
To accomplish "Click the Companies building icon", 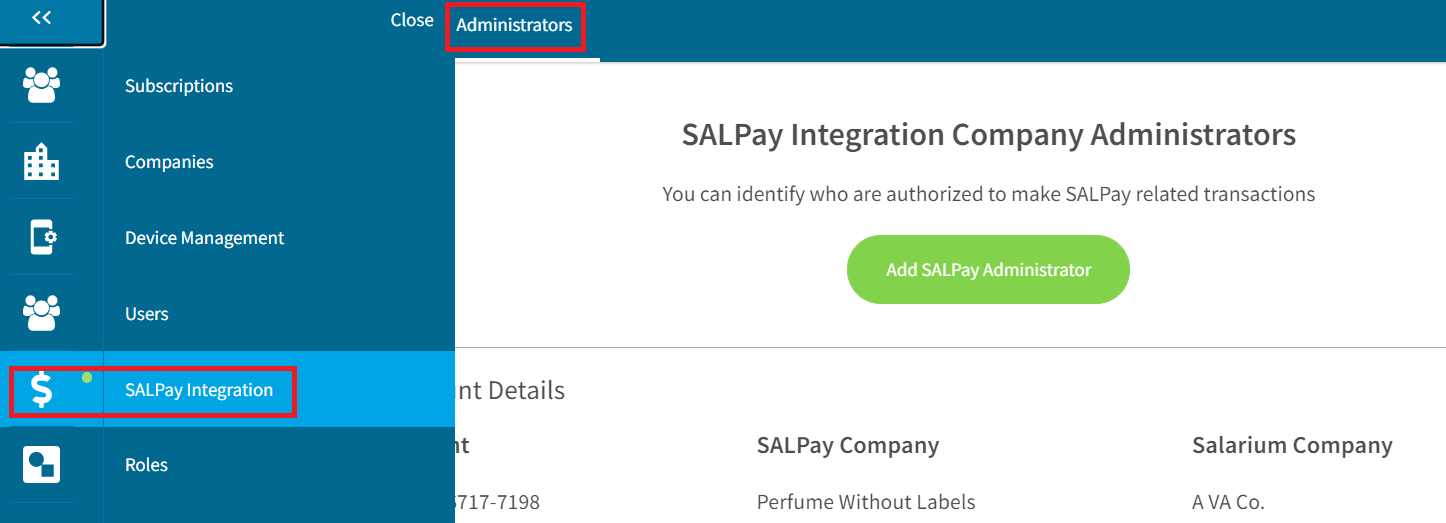I will (41, 161).
